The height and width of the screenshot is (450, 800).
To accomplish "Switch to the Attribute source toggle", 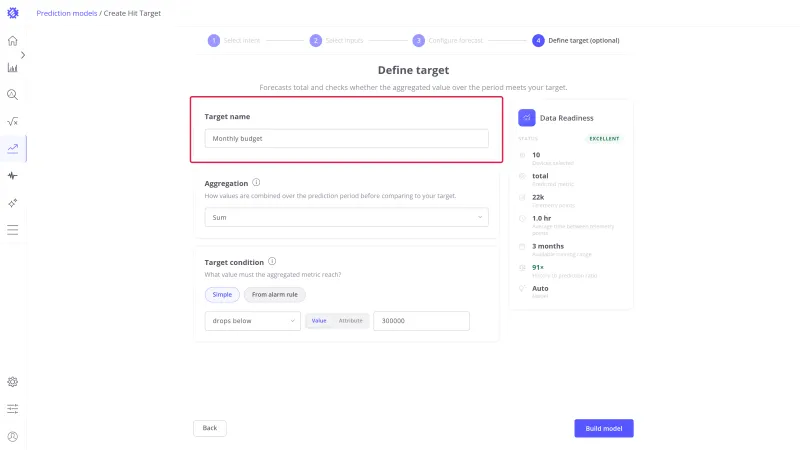I will pos(351,321).
